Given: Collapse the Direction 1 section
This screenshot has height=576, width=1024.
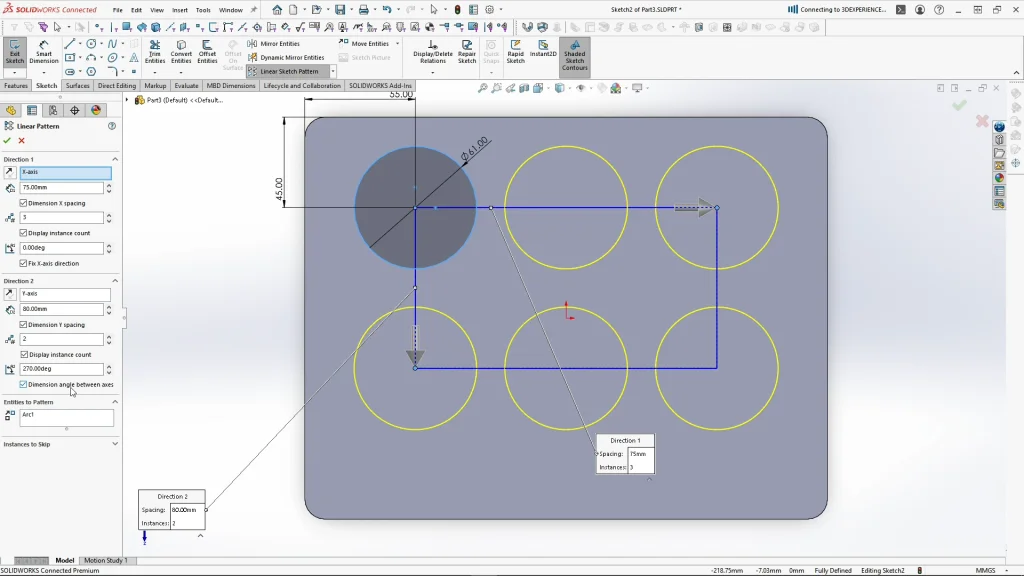Looking at the screenshot, I should tap(115, 159).
